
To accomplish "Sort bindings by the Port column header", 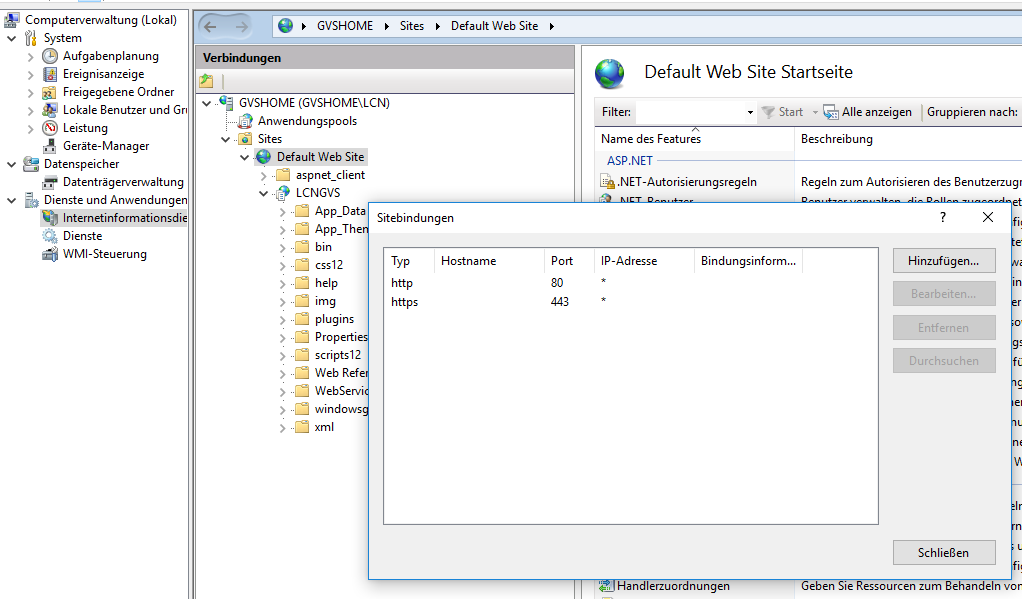I will tap(562, 261).
